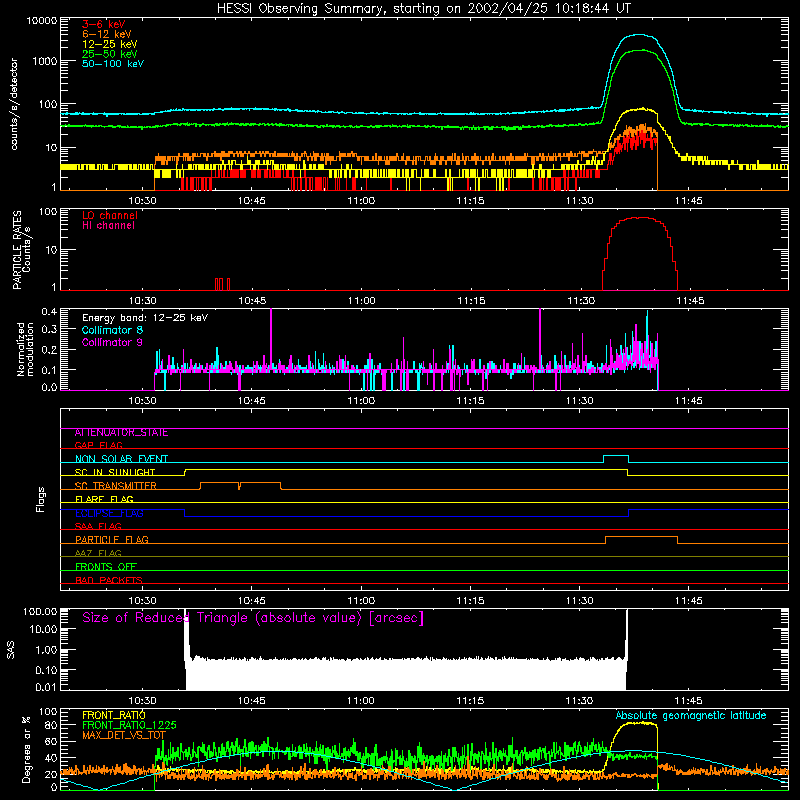Click the GAP_FLAG label
The width and height of the screenshot is (800, 800).
point(99,445)
